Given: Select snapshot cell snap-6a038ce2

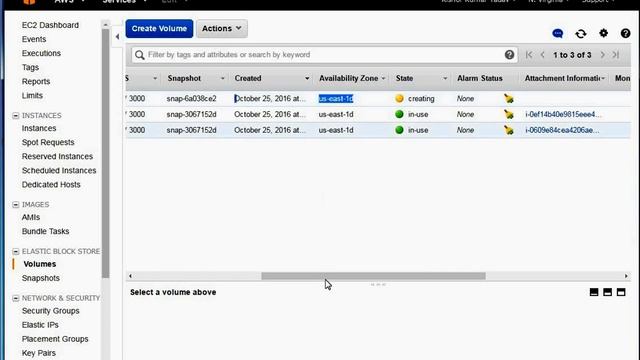Looking at the screenshot, I should coord(191,99).
